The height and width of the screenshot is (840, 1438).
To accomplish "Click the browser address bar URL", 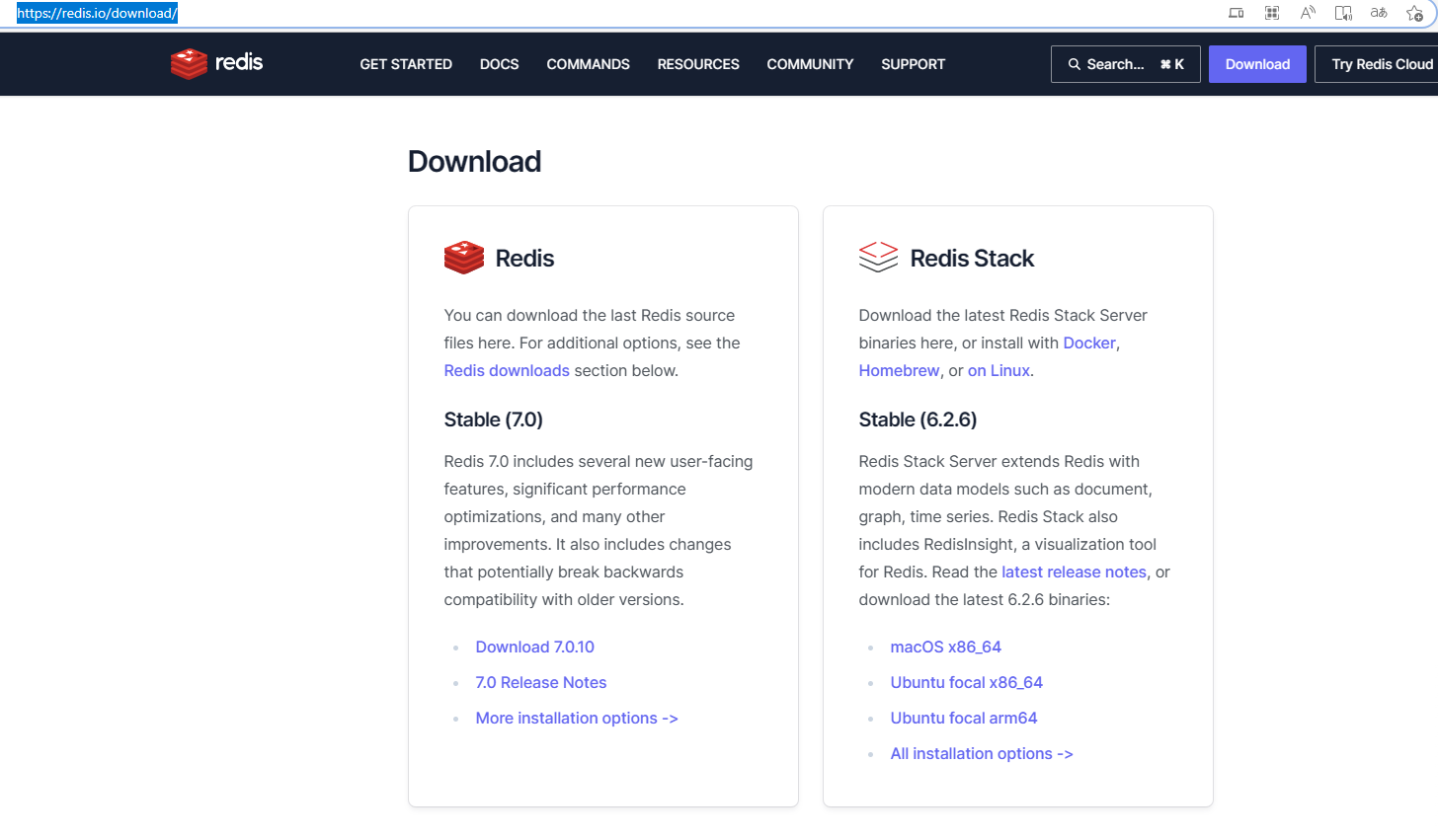I will point(97,13).
